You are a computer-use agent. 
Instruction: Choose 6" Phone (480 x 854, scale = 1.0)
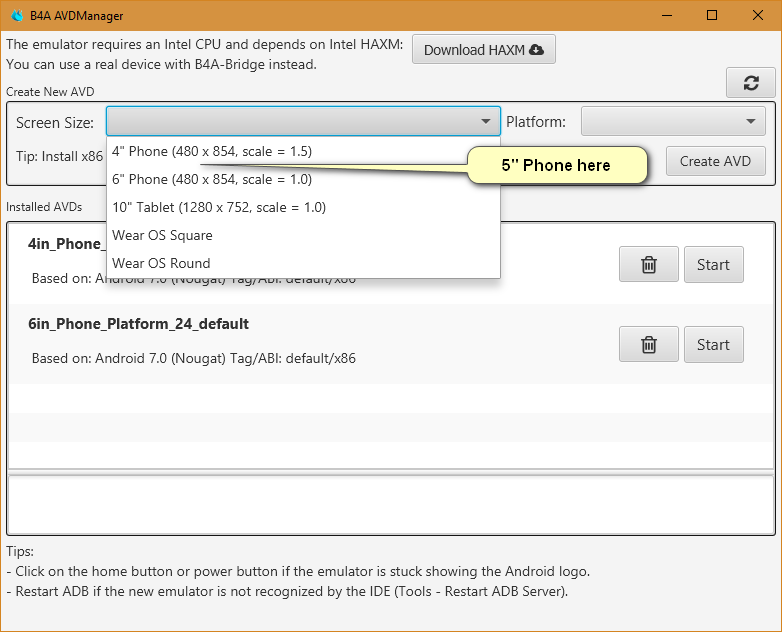coord(303,179)
